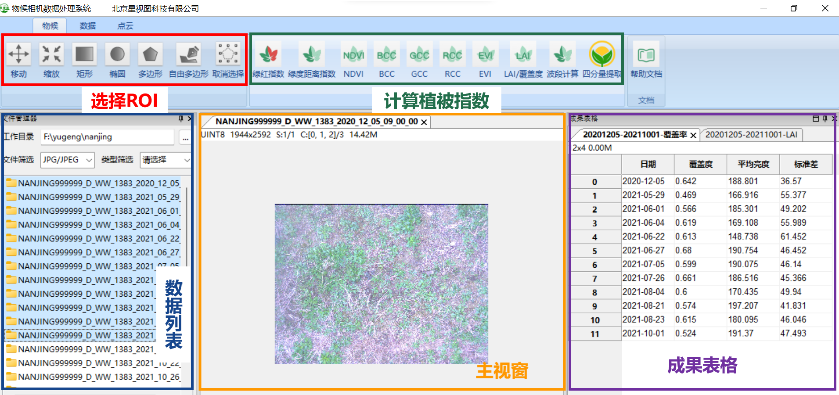Close the NANJING 2020_12_05_09_00_00 image tab

[424, 123]
